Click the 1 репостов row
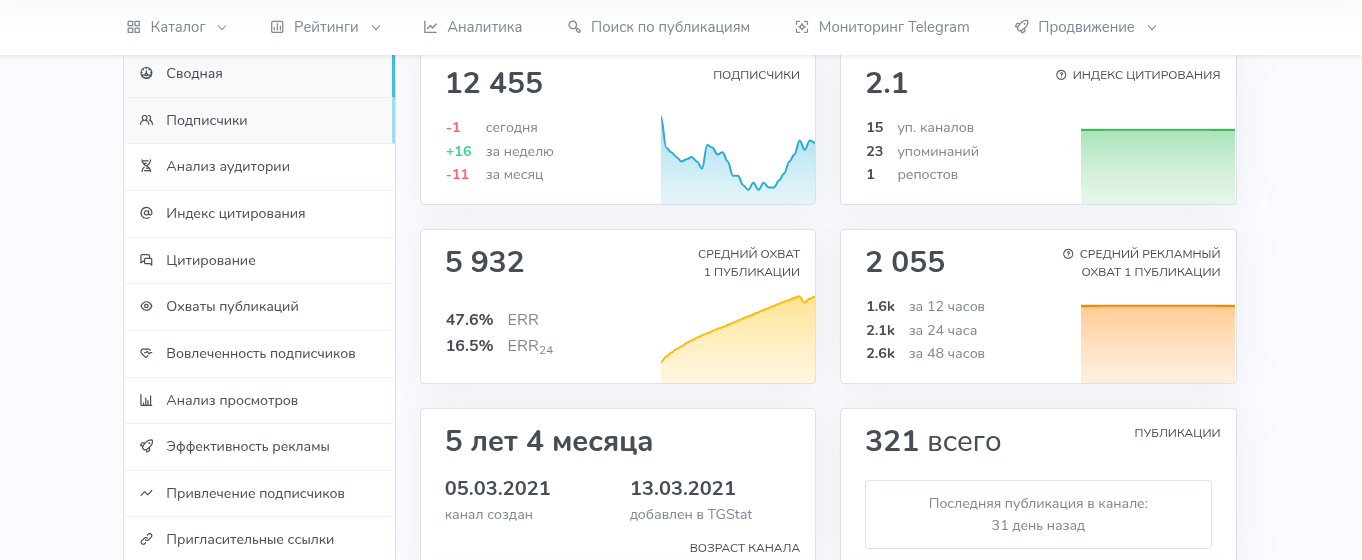The height and width of the screenshot is (560, 1362). coord(912,174)
